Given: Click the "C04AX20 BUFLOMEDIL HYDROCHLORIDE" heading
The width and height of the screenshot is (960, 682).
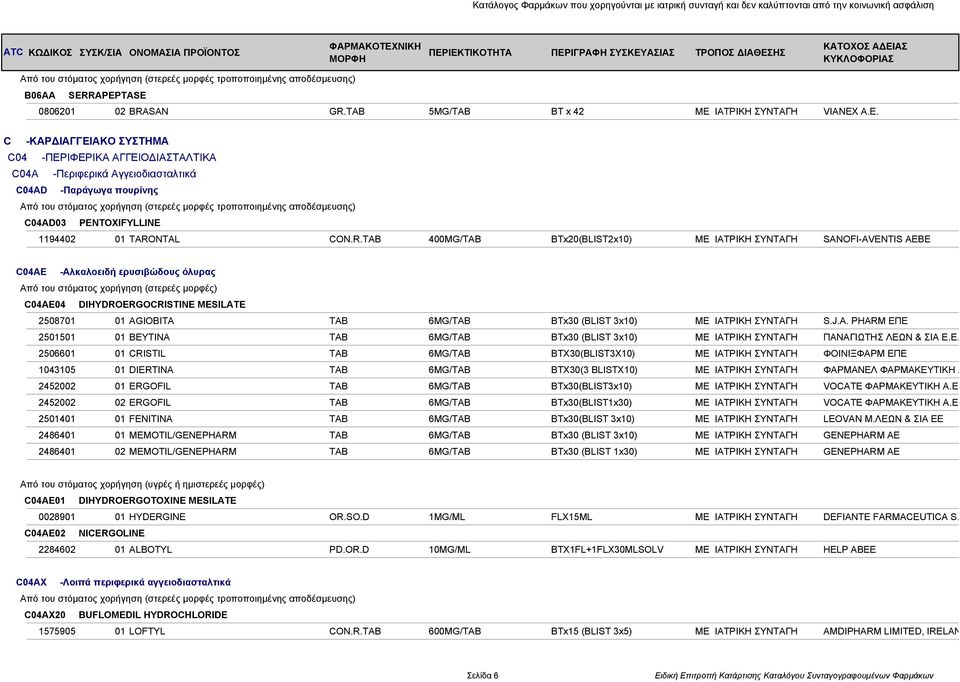Looking at the screenshot, I should (126, 615).
